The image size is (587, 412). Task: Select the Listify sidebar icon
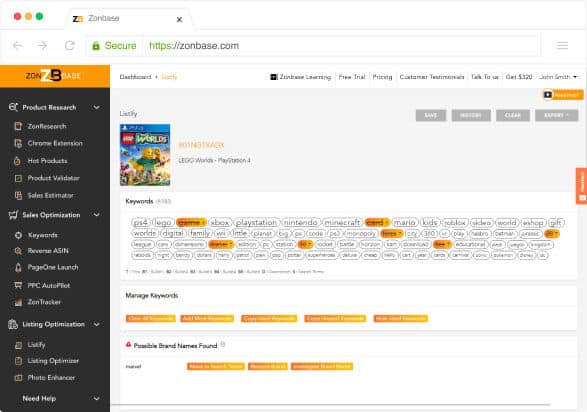18,345
